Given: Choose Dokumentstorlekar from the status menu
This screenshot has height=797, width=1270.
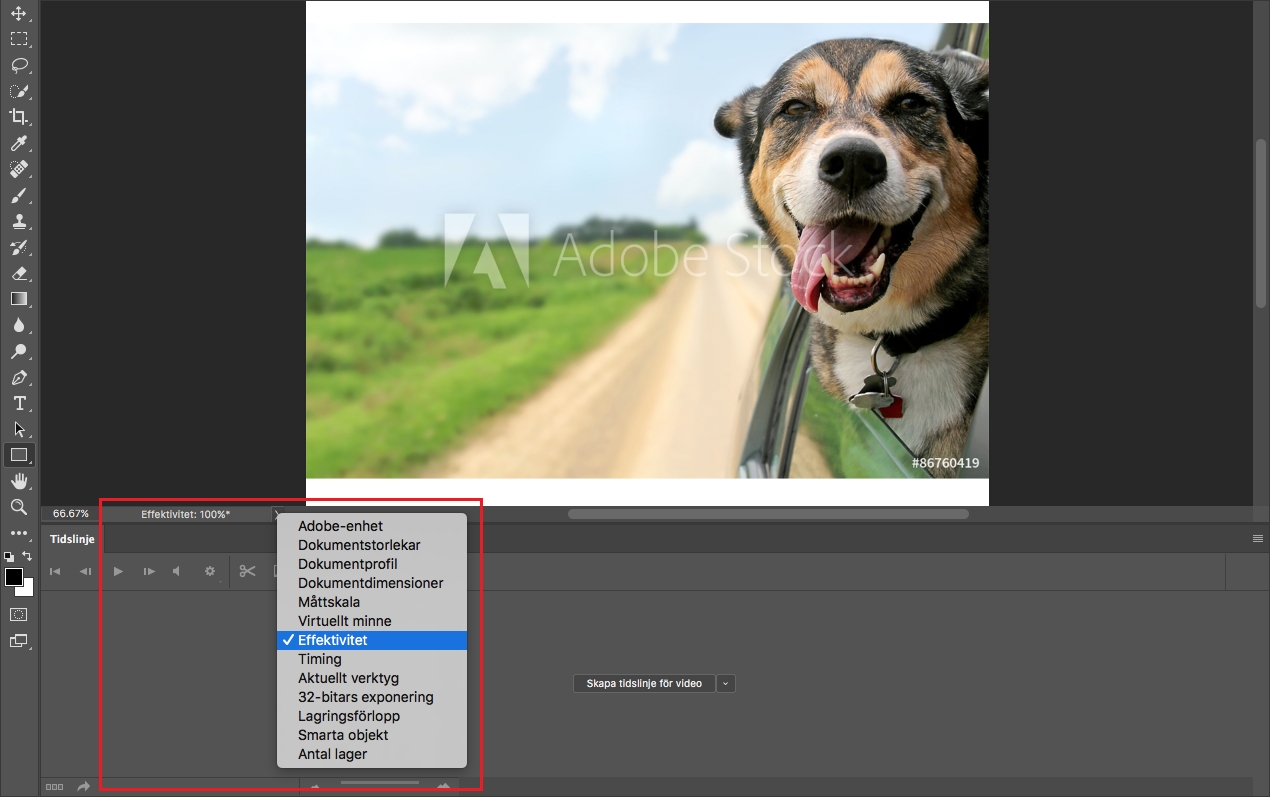Looking at the screenshot, I should (372, 545).
